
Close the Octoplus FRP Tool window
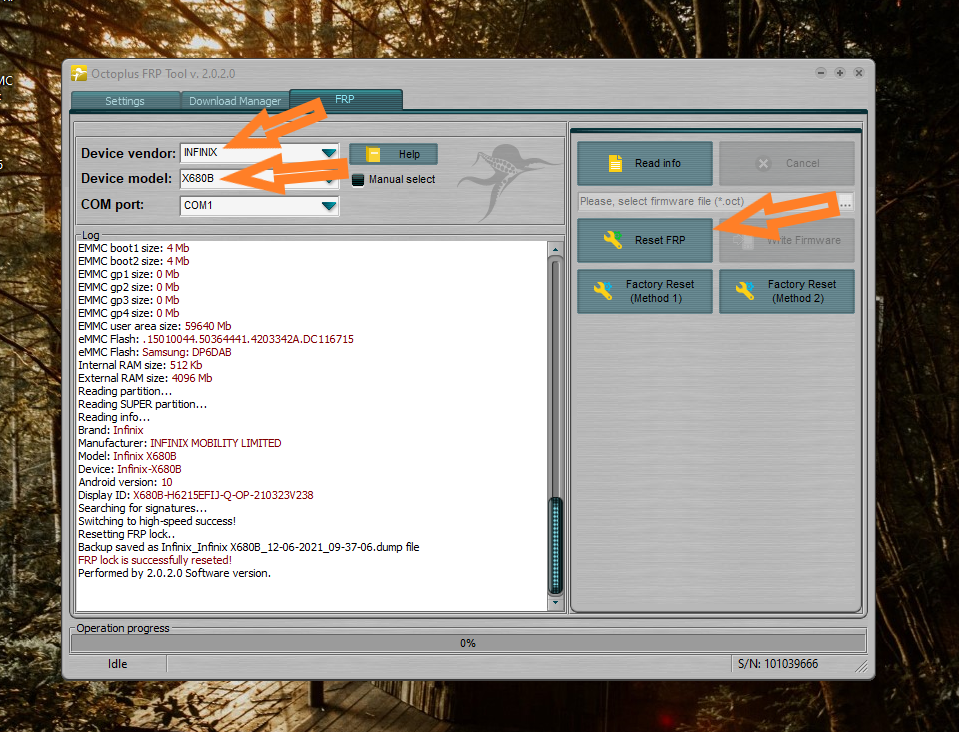859,73
